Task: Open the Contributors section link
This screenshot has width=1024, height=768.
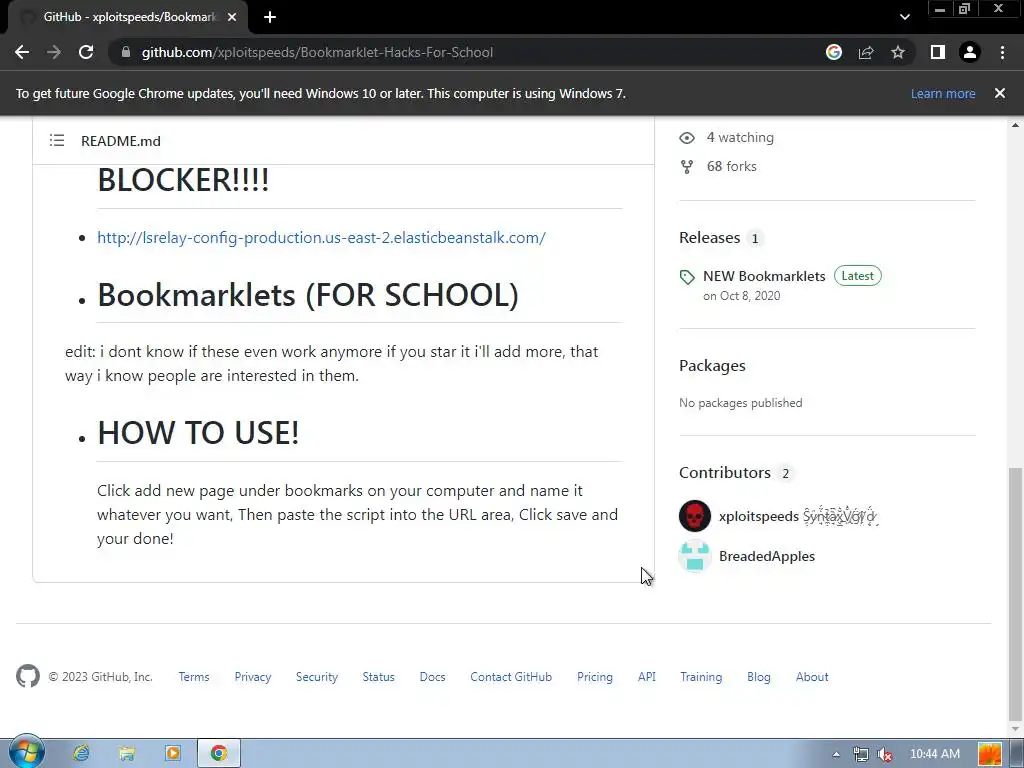Action: (x=725, y=473)
